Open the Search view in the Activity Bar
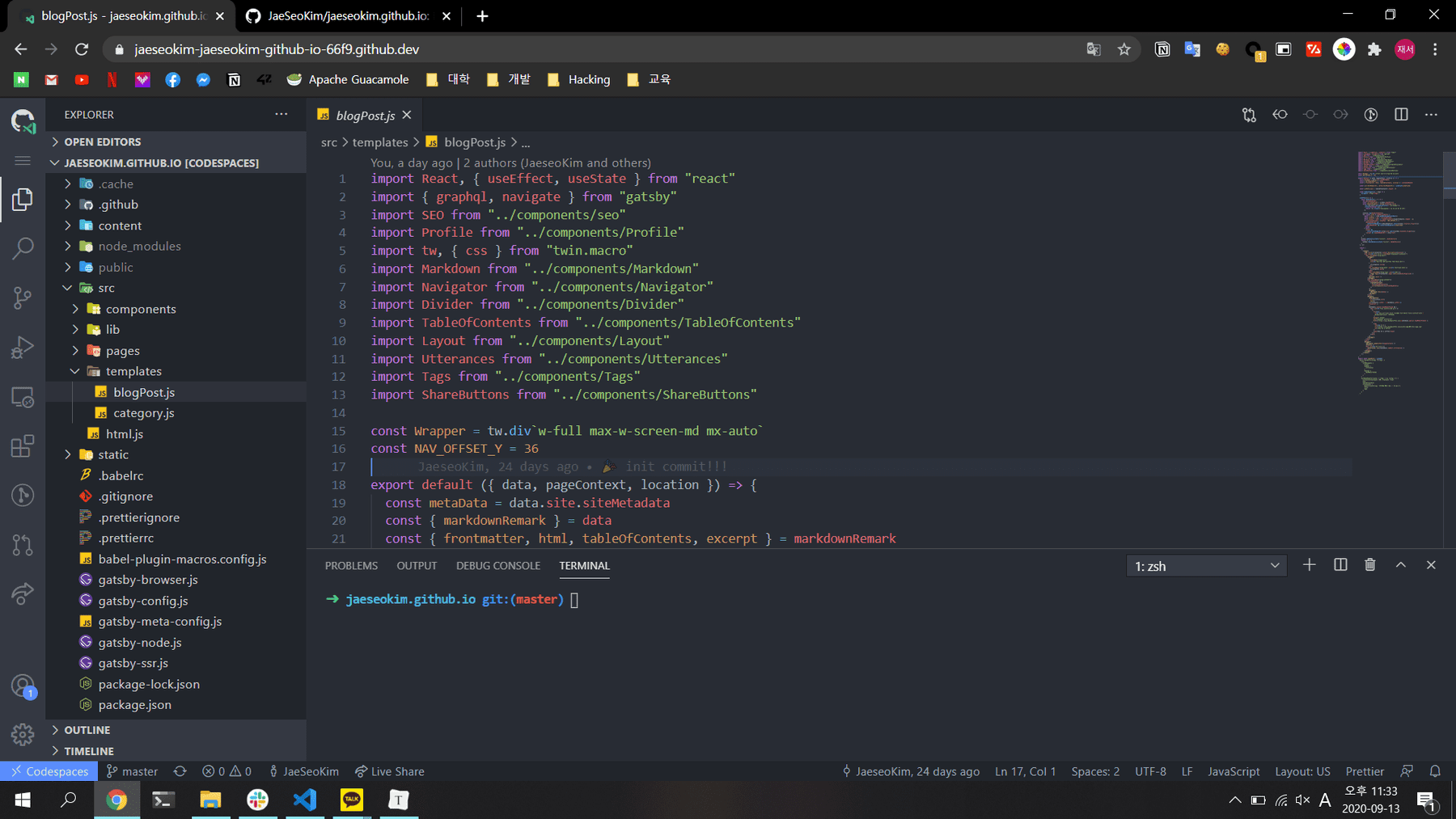 [22, 247]
